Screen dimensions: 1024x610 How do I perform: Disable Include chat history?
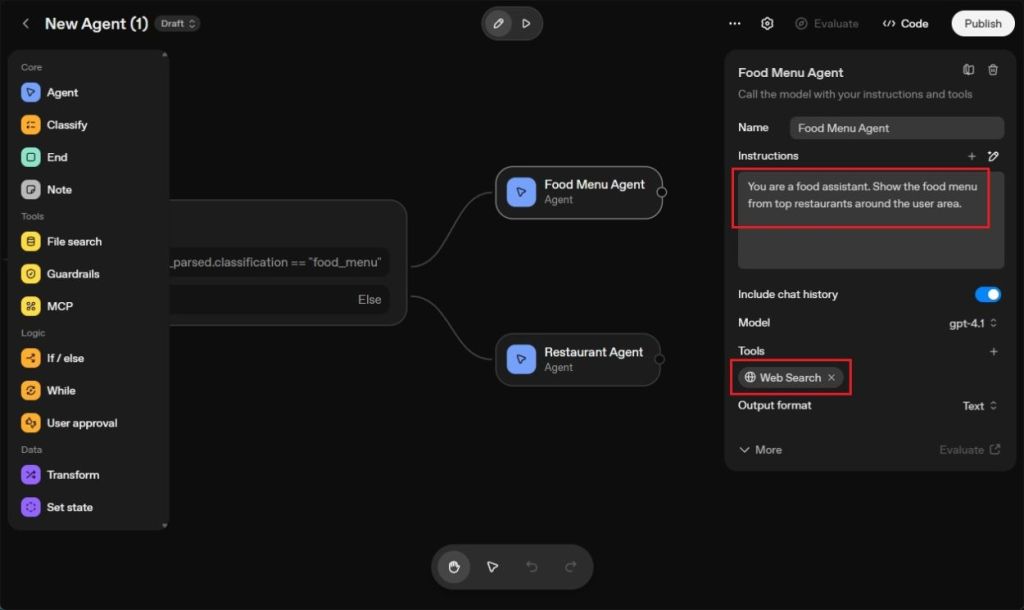988,294
